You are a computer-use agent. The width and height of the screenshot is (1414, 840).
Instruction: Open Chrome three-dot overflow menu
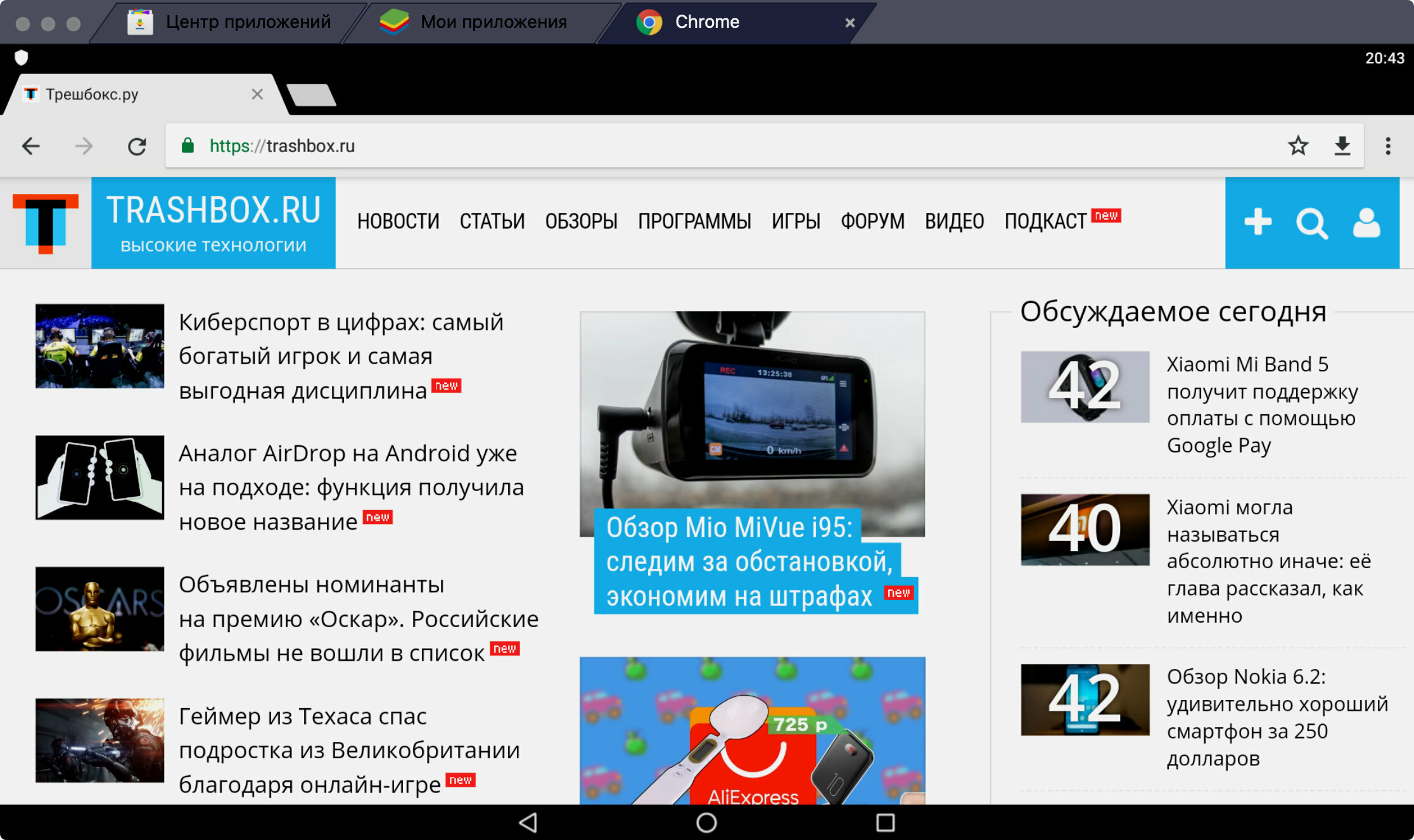pos(1388,146)
